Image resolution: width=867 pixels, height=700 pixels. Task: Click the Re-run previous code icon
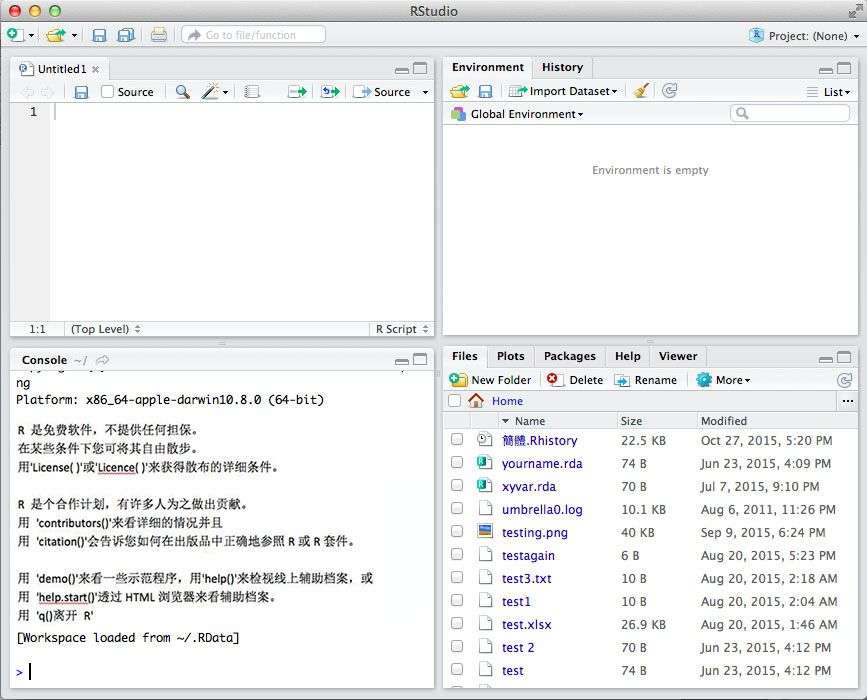tap(331, 92)
